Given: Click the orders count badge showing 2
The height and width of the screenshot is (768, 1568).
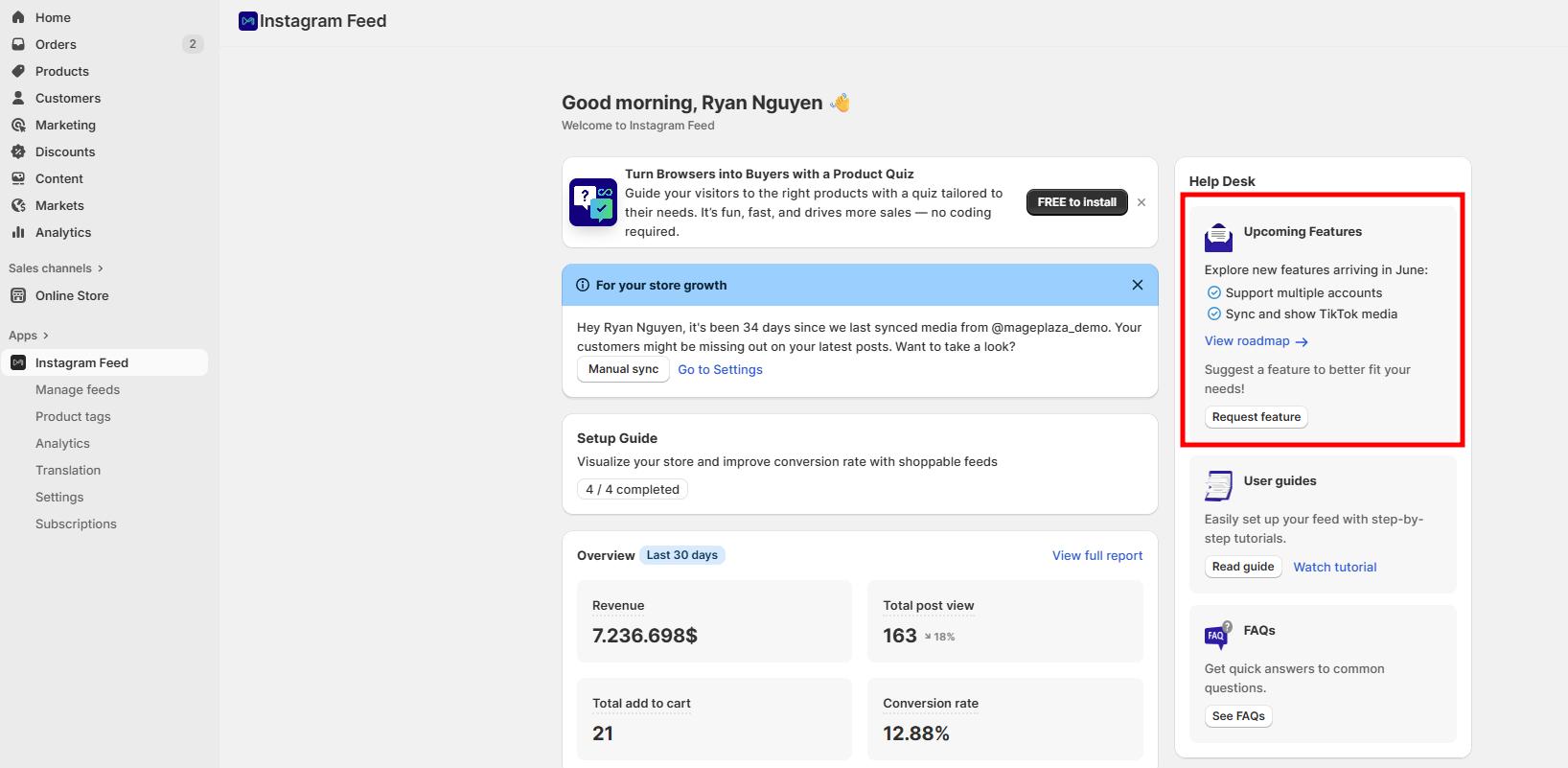Looking at the screenshot, I should coord(193,44).
